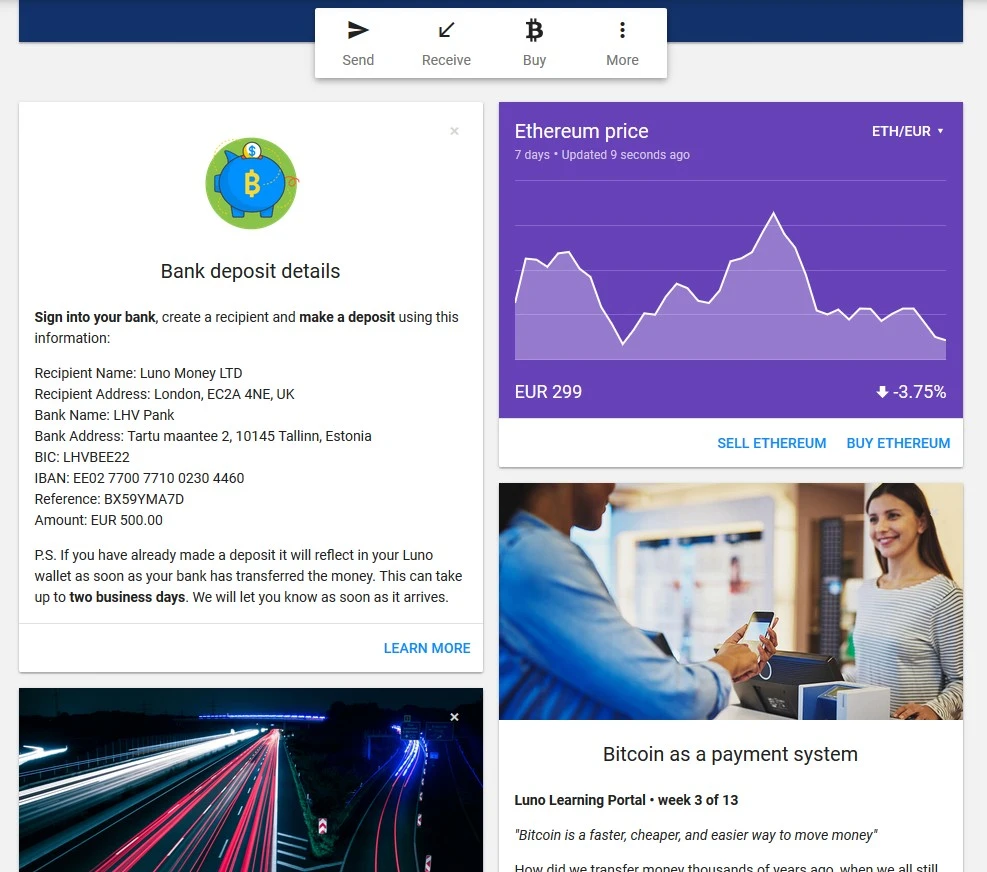Click the Send paper-plane icon
This screenshot has height=872, width=987.
[358, 30]
